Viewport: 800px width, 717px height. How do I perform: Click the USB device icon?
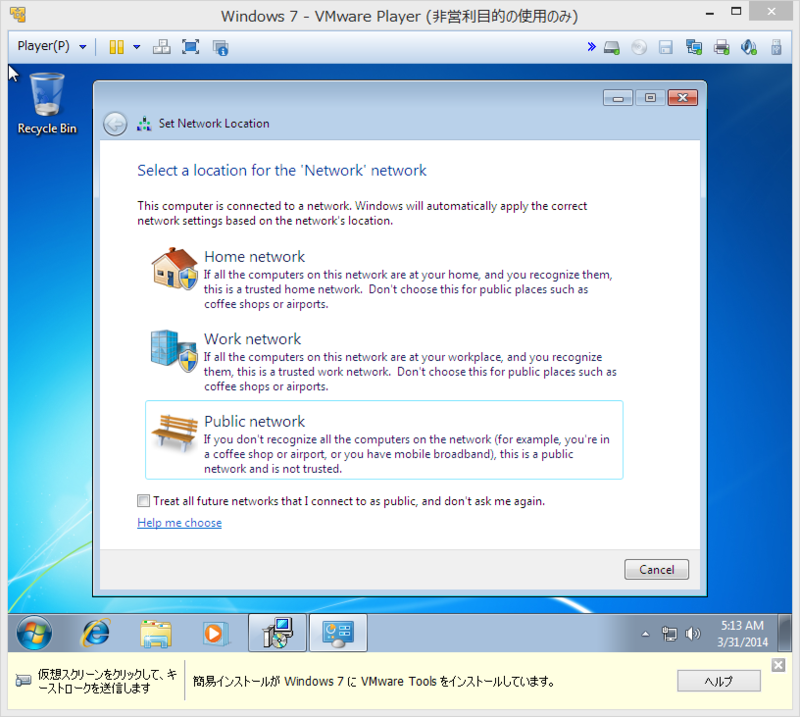(776, 47)
